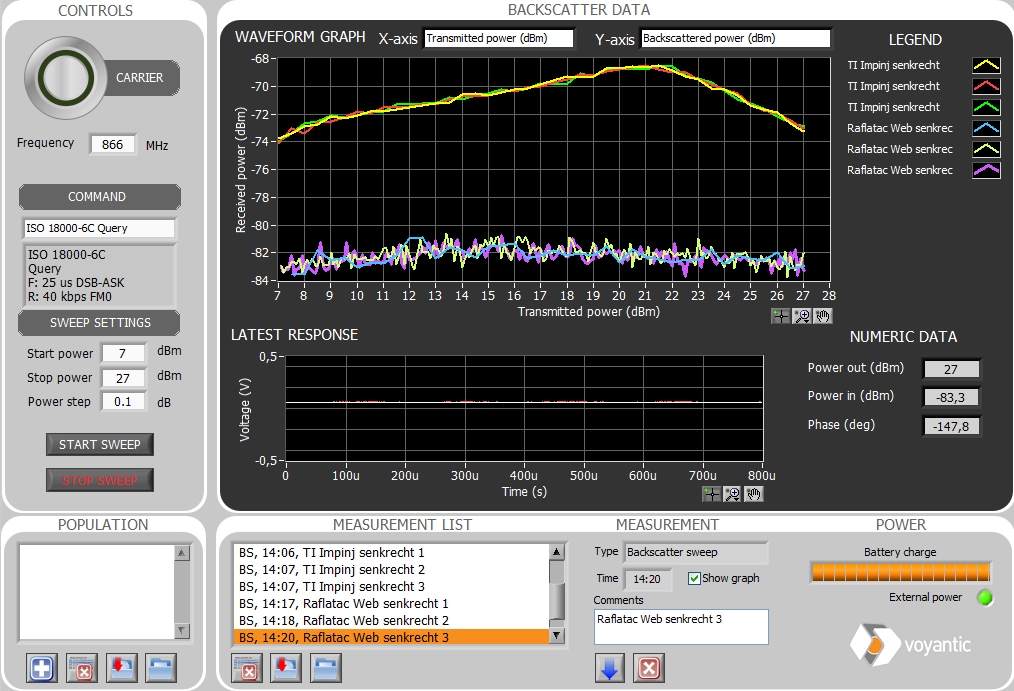This screenshot has height=691, width=1014.
Task: Open the ISO 18000-6C Query command selector
Action: click(x=98, y=228)
